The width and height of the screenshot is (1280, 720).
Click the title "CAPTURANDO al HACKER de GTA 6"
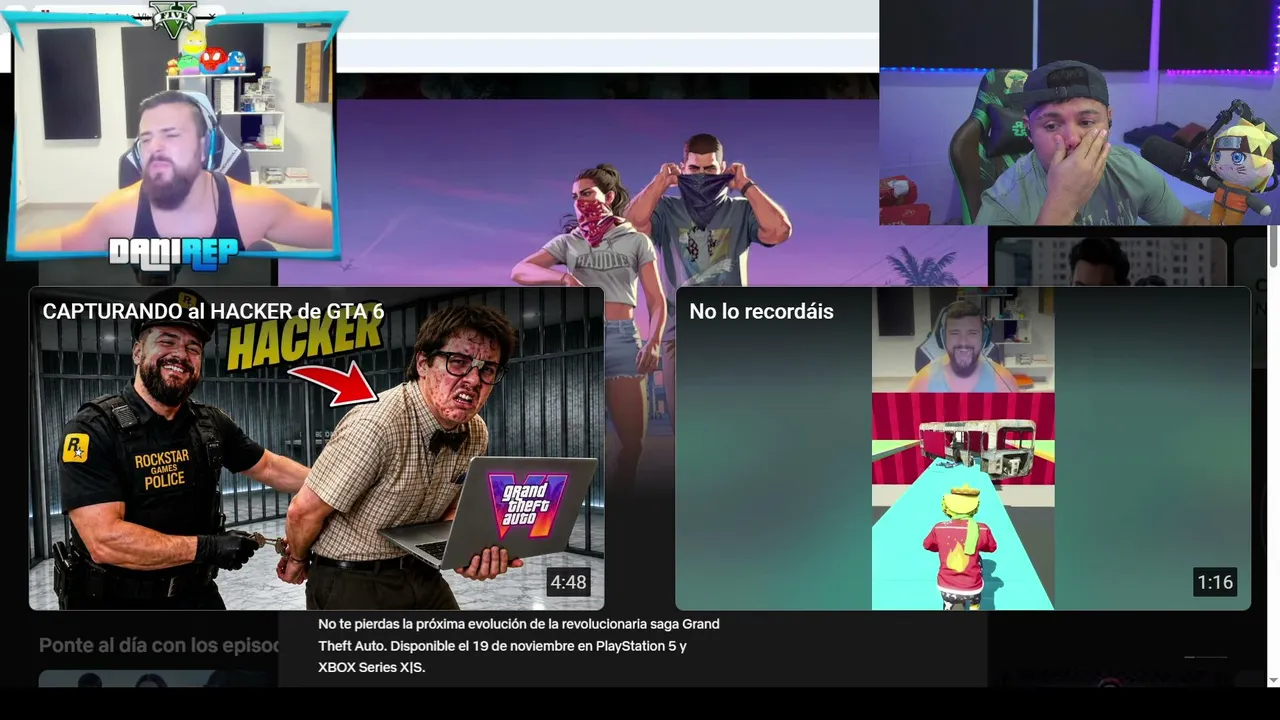click(x=213, y=311)
